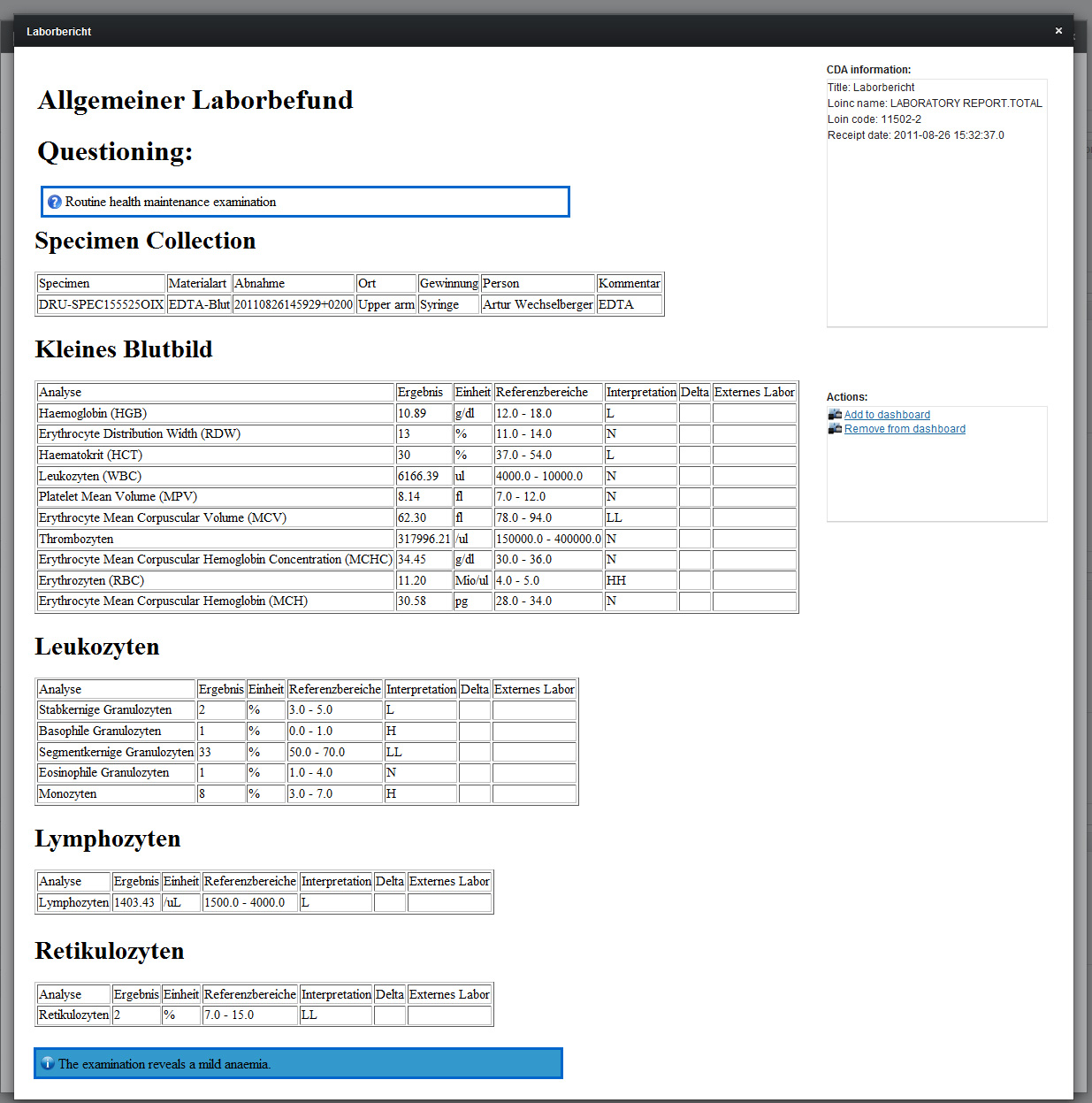The image size is (1092, 1103).
Task: Select the Remove from dashboard link
Action: (905, 429)
